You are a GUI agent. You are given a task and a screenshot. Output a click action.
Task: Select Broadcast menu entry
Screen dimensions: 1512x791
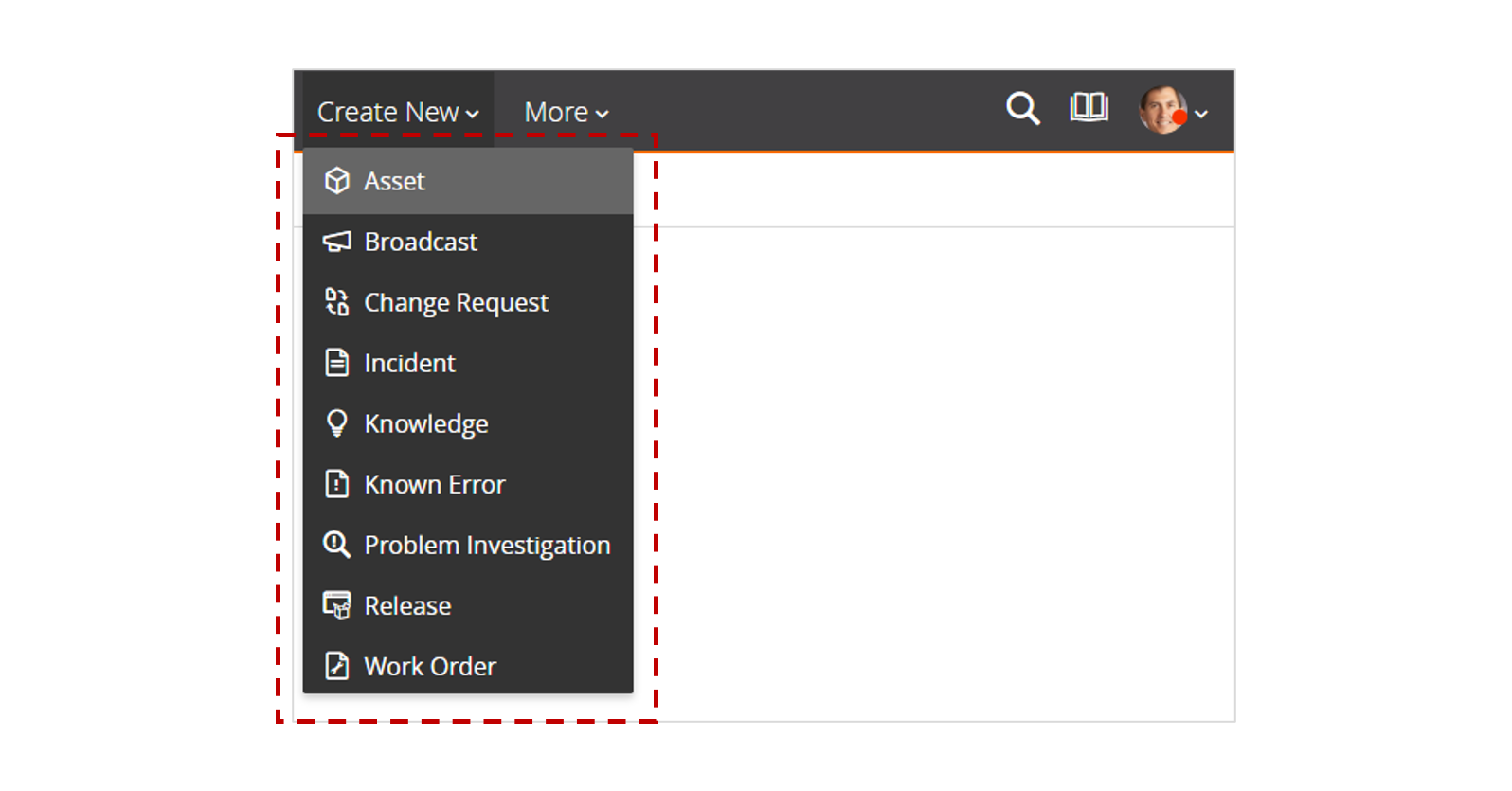point(468,242)
